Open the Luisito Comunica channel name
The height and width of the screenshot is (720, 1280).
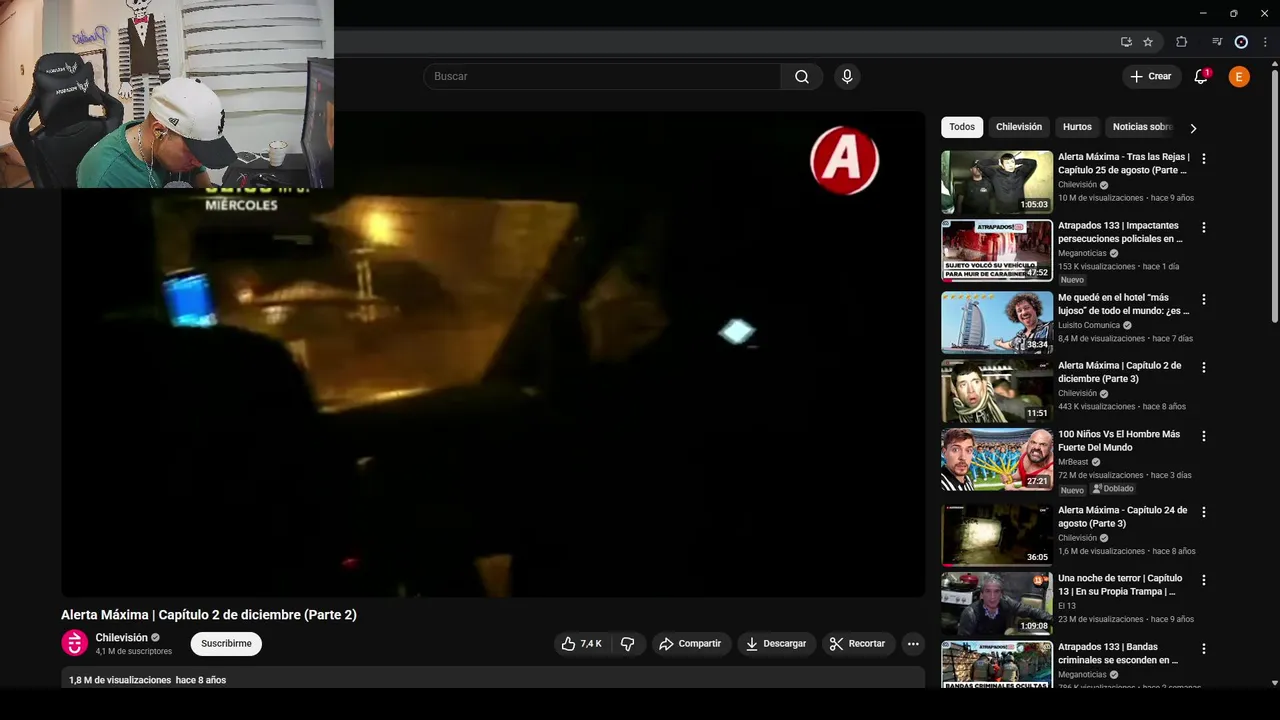point(1089,325)
